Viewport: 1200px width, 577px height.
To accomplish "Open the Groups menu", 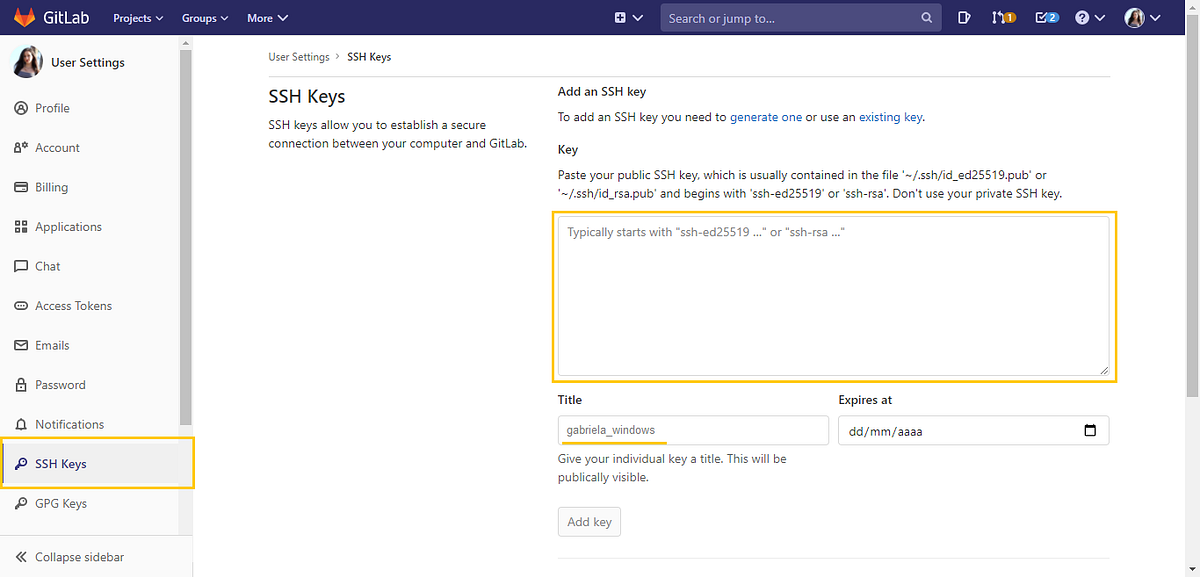I will 203,17.
